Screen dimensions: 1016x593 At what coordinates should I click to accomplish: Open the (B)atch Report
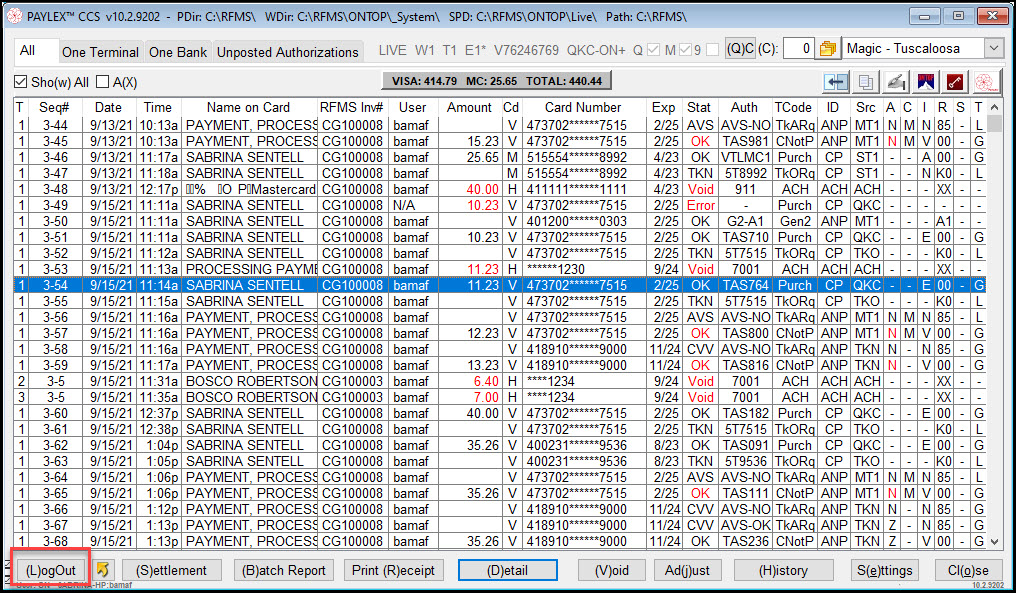pyautogui.click(x=284, y=570)
